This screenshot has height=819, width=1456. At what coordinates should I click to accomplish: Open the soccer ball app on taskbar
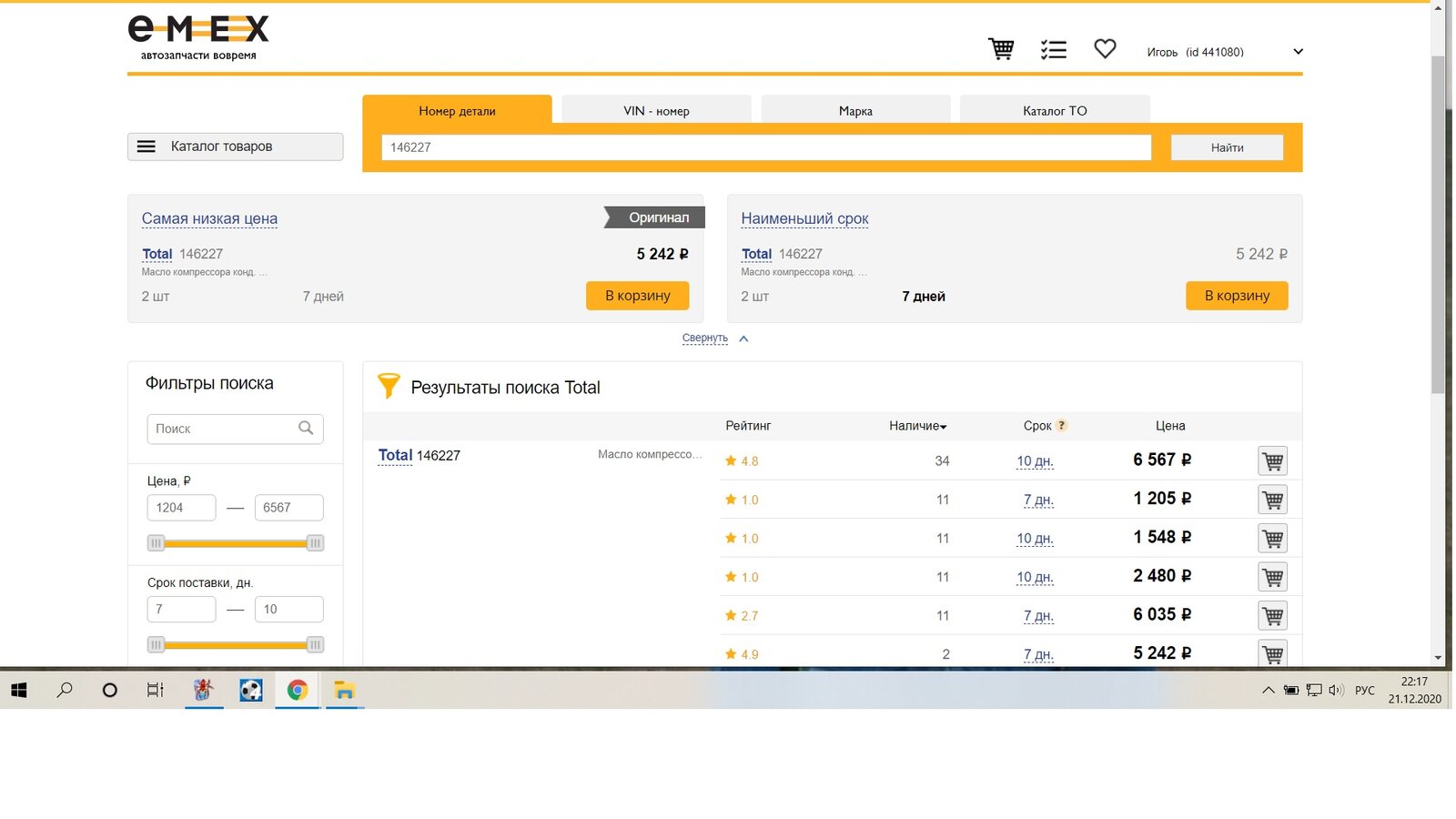(x=251, y=691)
